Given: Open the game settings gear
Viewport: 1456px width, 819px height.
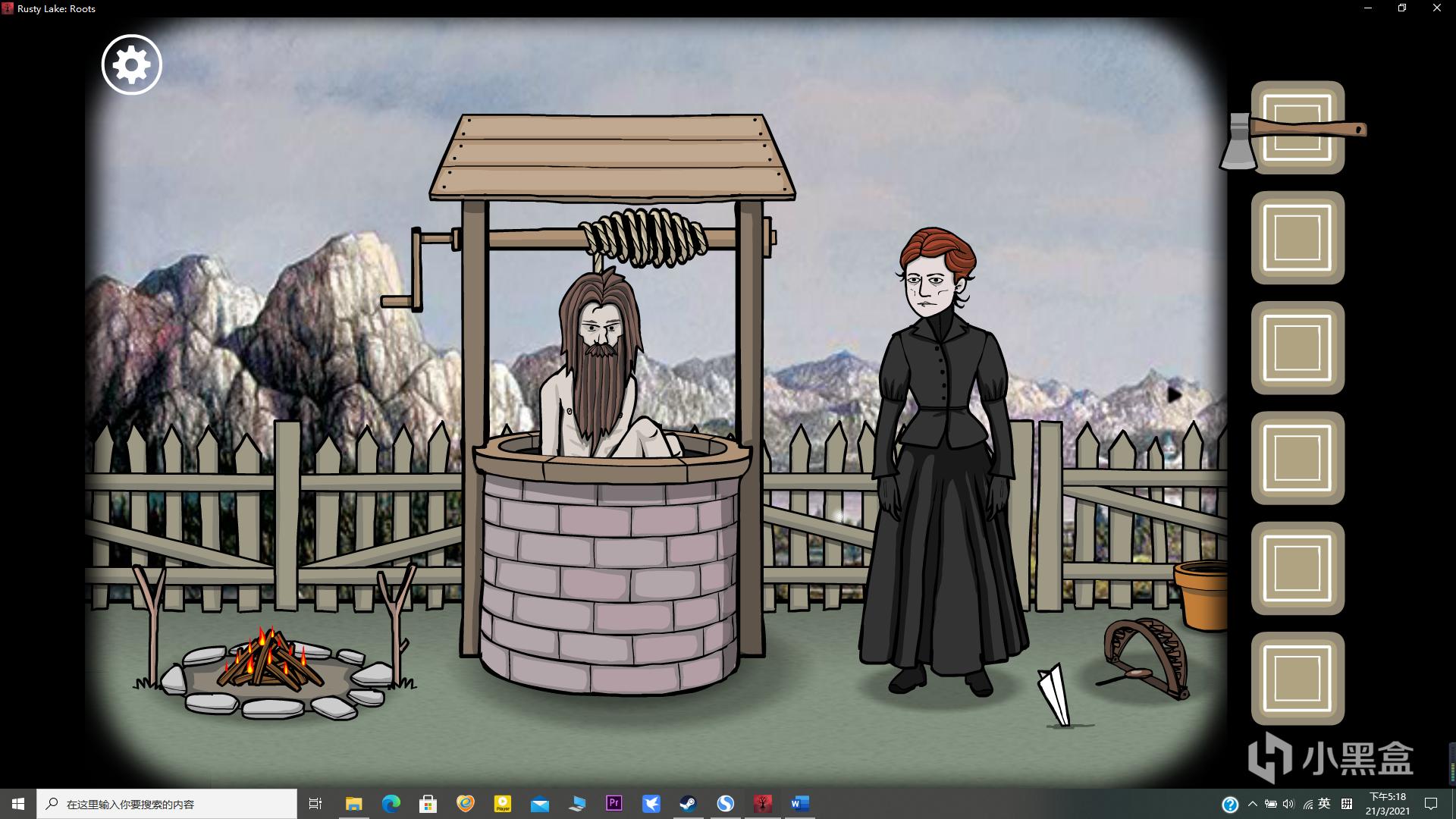Looking at the screenshot, I should (x=131, y=64).
